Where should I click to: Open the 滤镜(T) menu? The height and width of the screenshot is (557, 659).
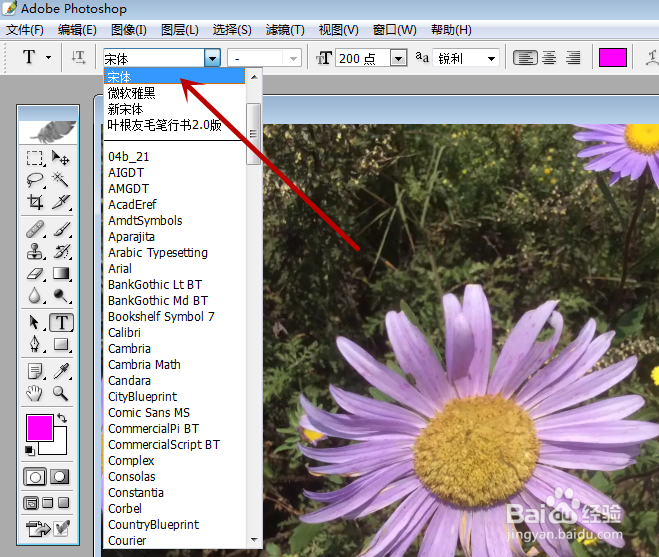click(x=285, y=30)
